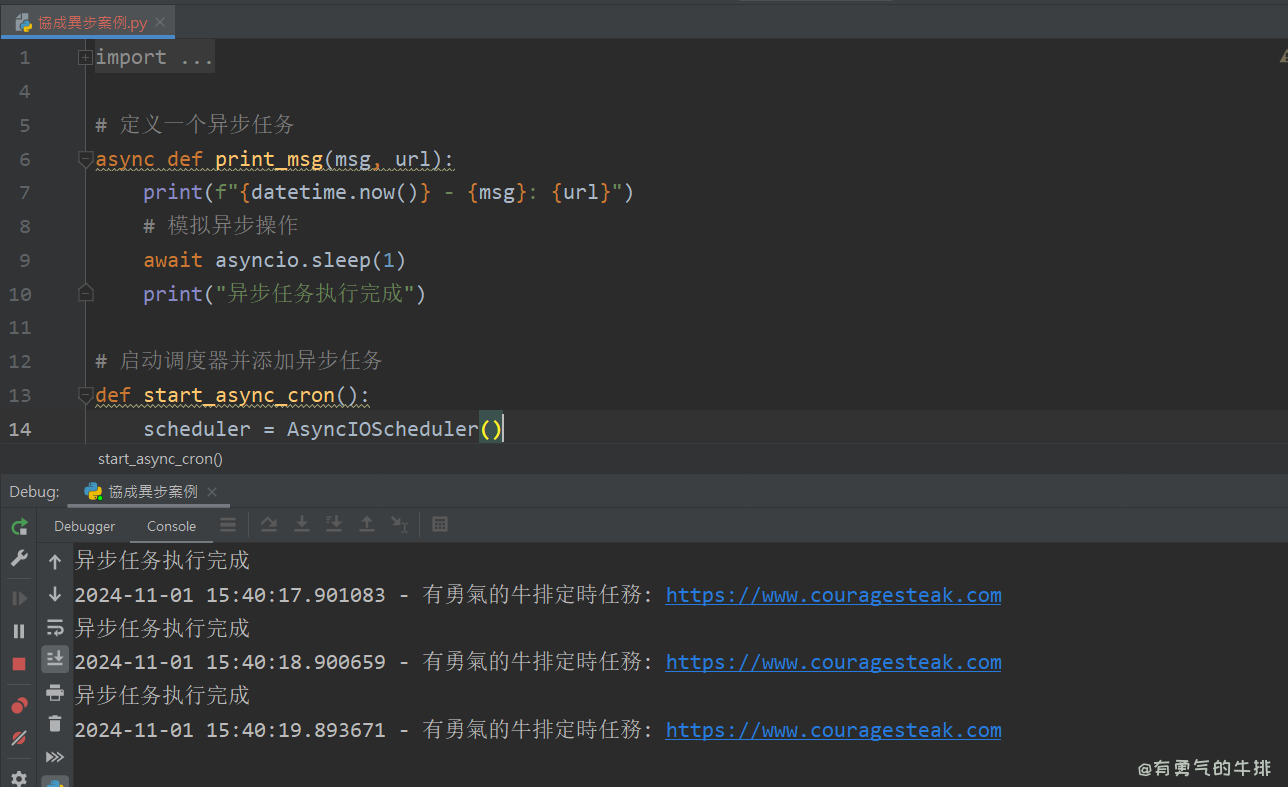Step out of the current frame
The height and width of the screenshot is (787, 1288).
(x=366, y=524)
